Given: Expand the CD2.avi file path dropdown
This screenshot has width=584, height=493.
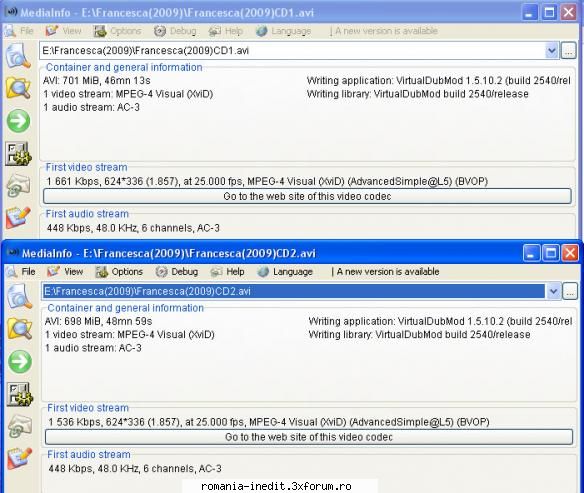Looking at the screenshot, I should tap(553, 291).
